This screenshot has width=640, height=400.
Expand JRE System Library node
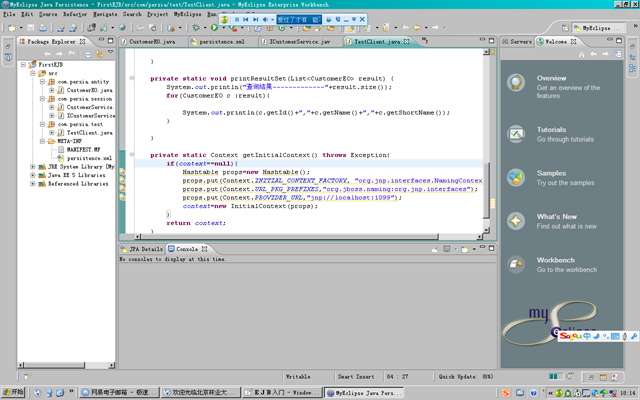pyautogui.click(x=33, y=167)
